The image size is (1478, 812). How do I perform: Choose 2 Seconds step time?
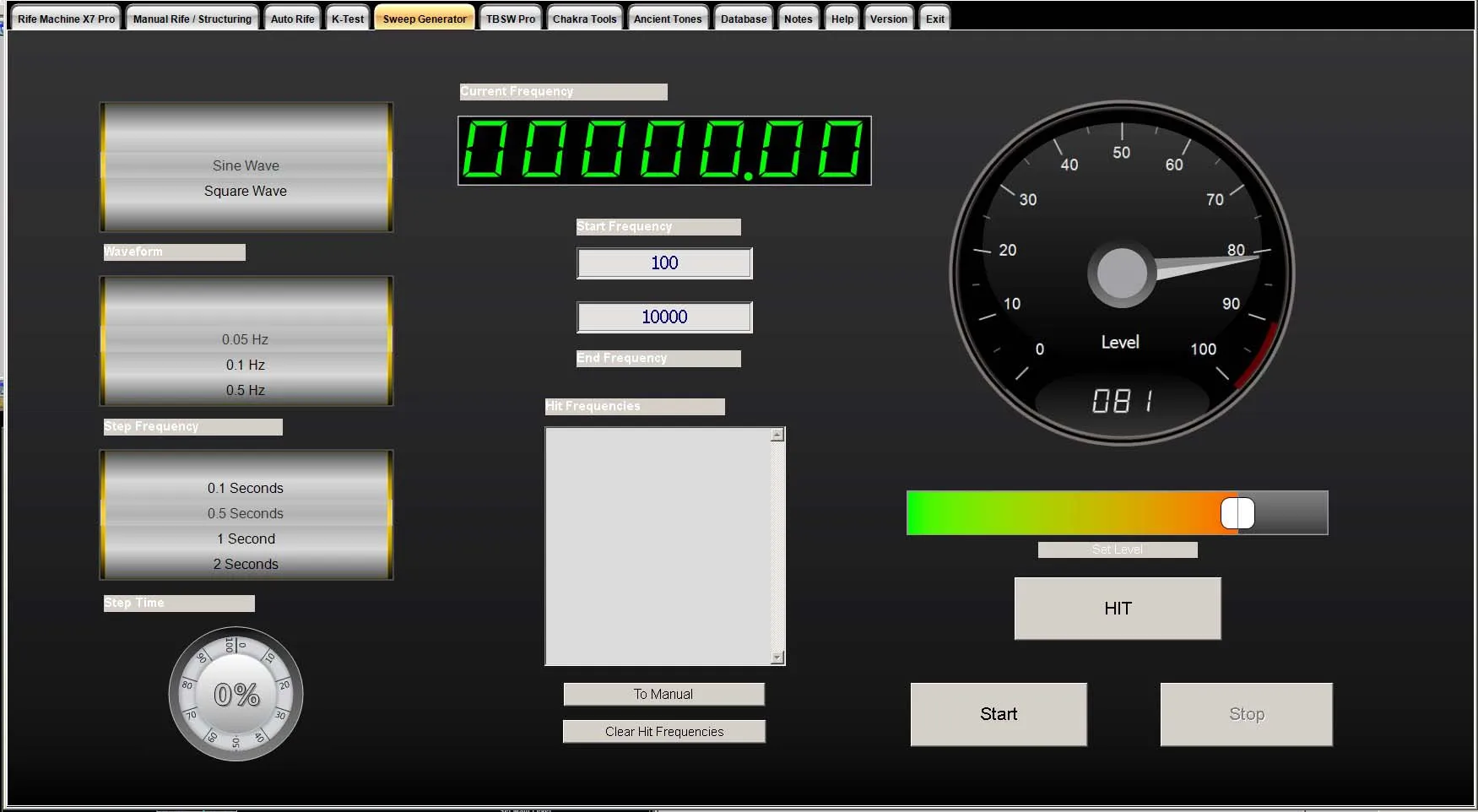[246, 564]
